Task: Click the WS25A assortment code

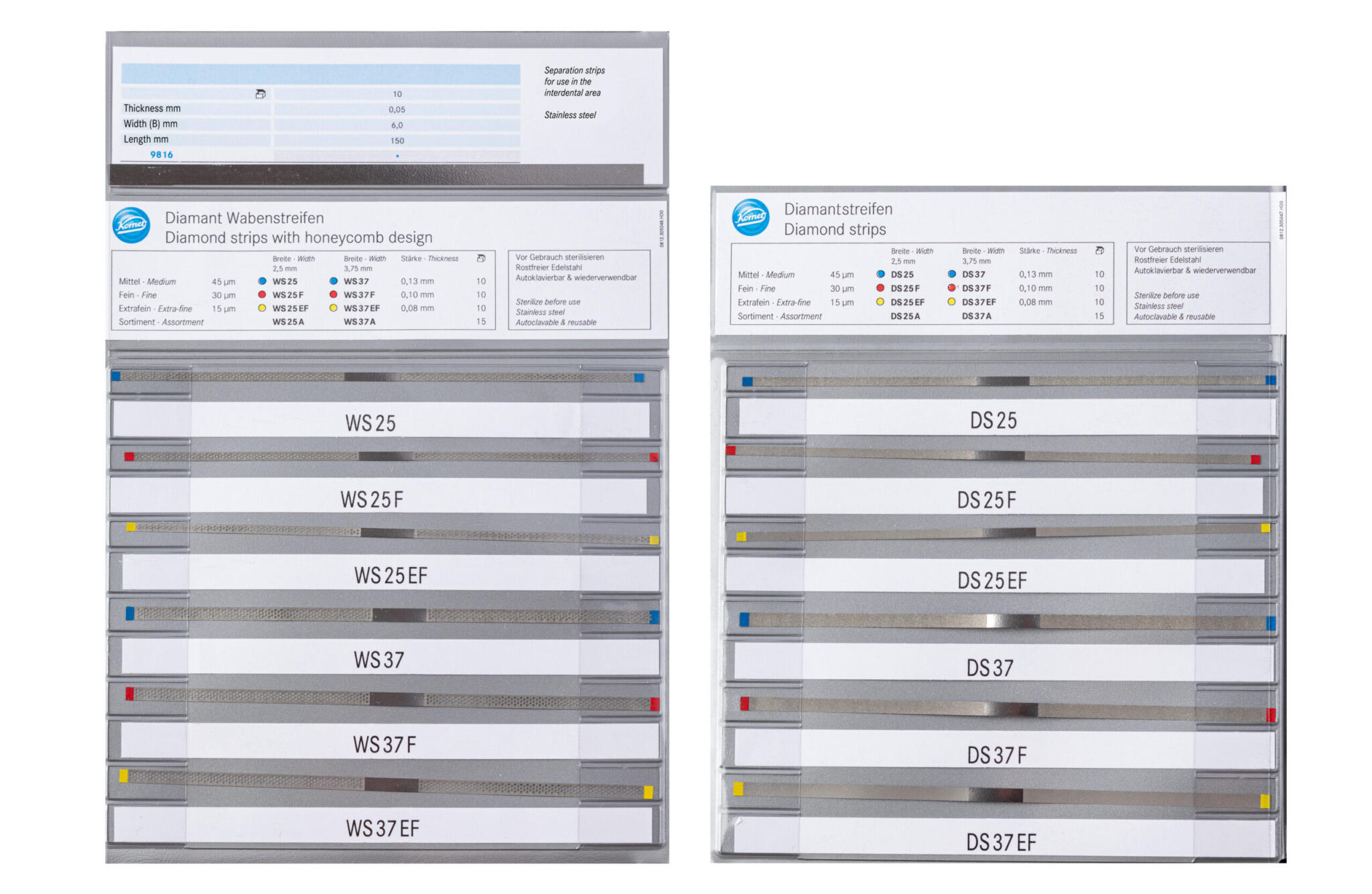Action: click(288, 322)
